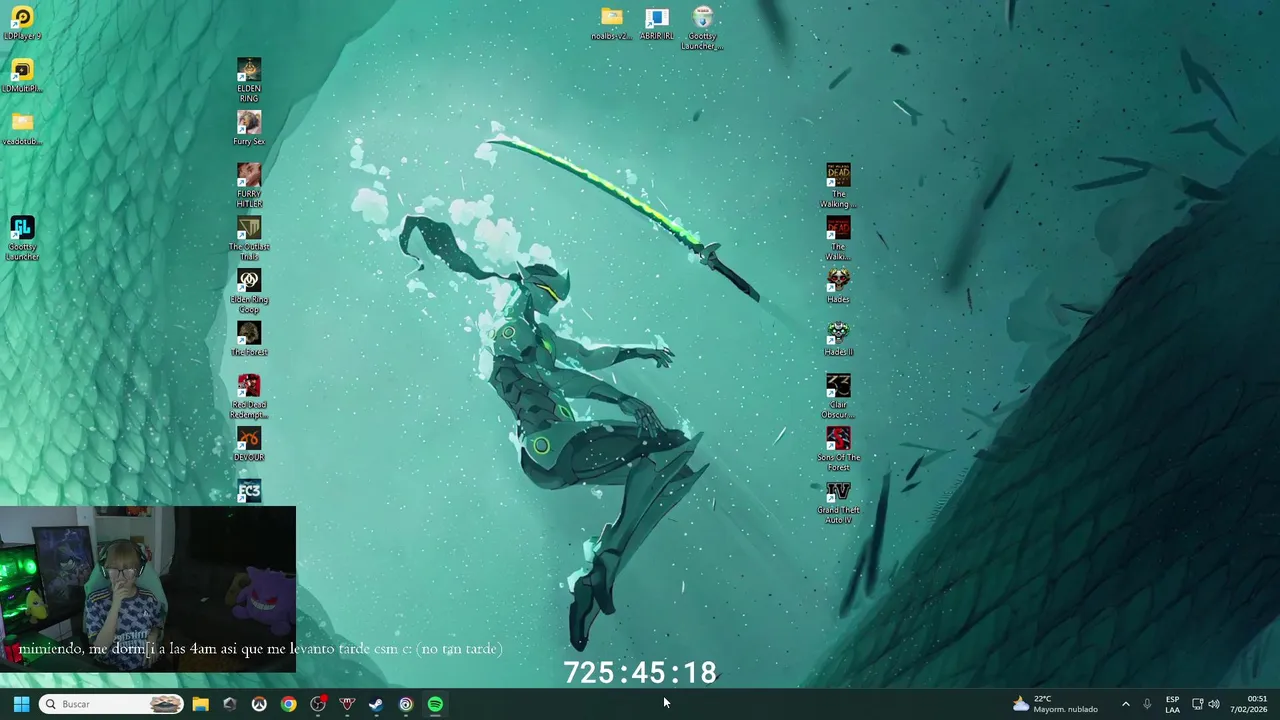Screen dimensions: 1280x720
Task: Click the microphone tray icon
Action: pyautogui.click(x=1147, y=704)
